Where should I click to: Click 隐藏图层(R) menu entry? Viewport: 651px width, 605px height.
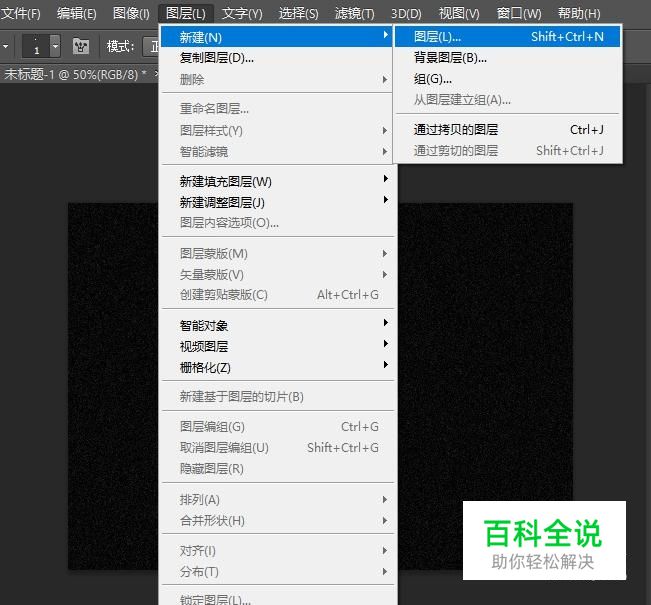pyautogui.click(x=277, y=468)
